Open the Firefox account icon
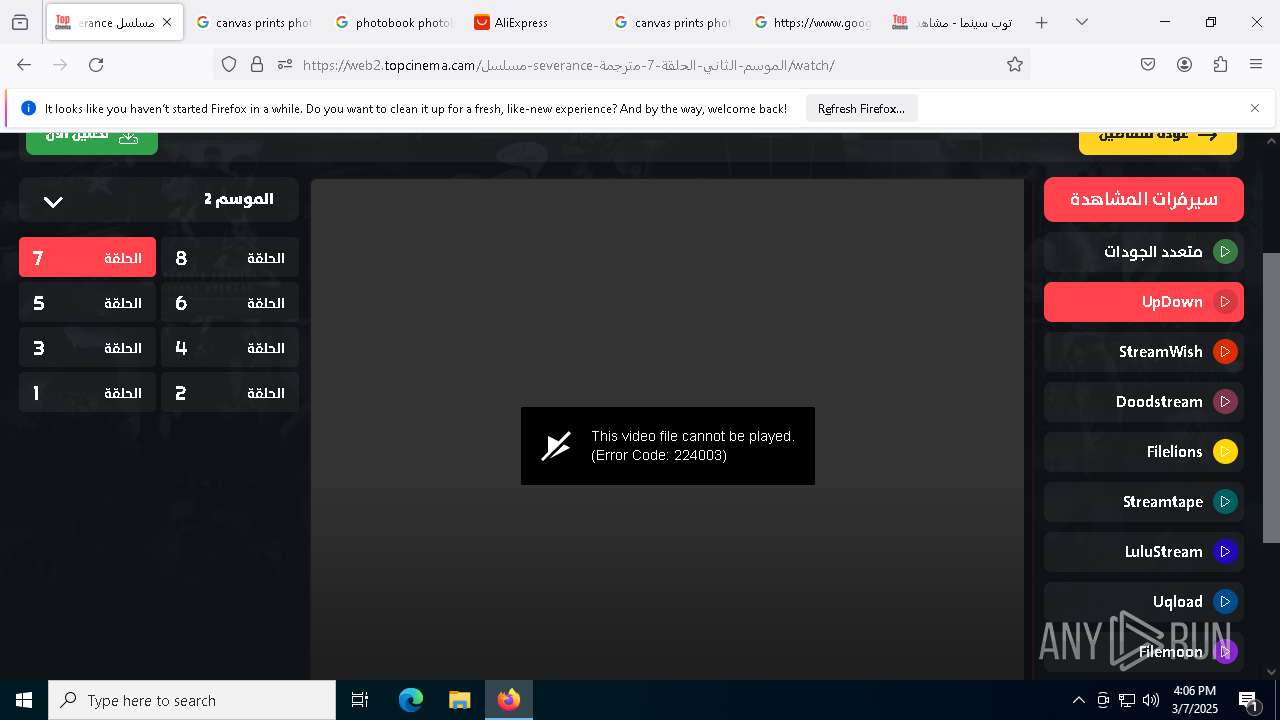Viewport: 1280px width, 720px height. (1184, 64)
